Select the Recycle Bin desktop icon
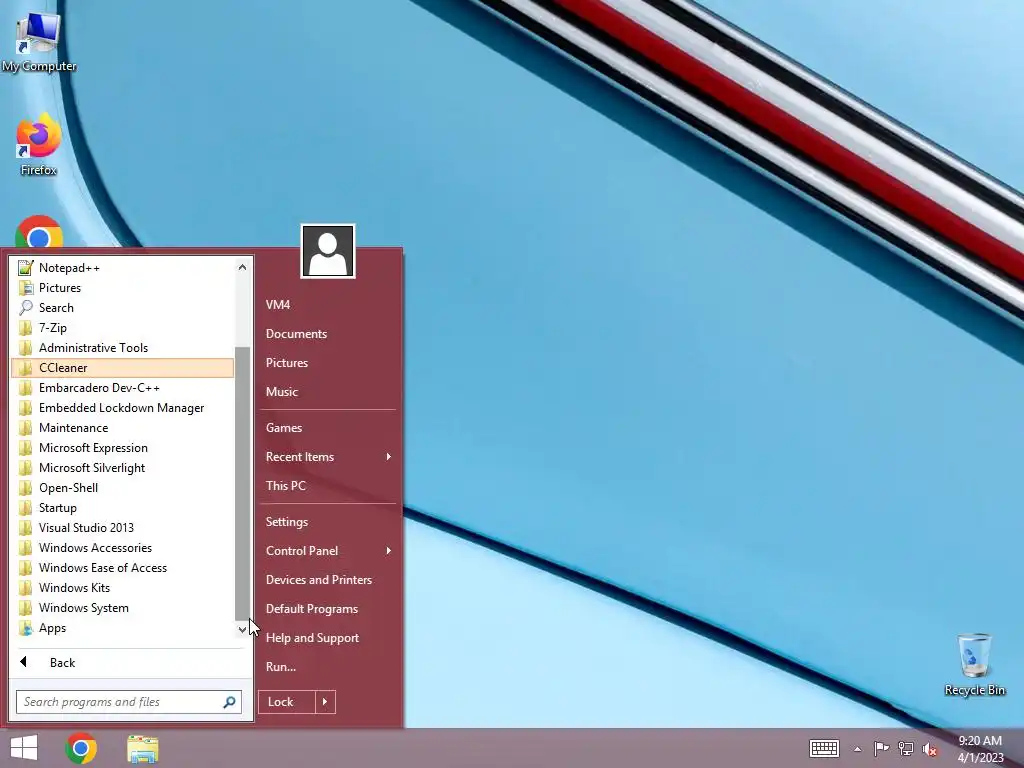The image size is (1024, 768). coord(974,664)
